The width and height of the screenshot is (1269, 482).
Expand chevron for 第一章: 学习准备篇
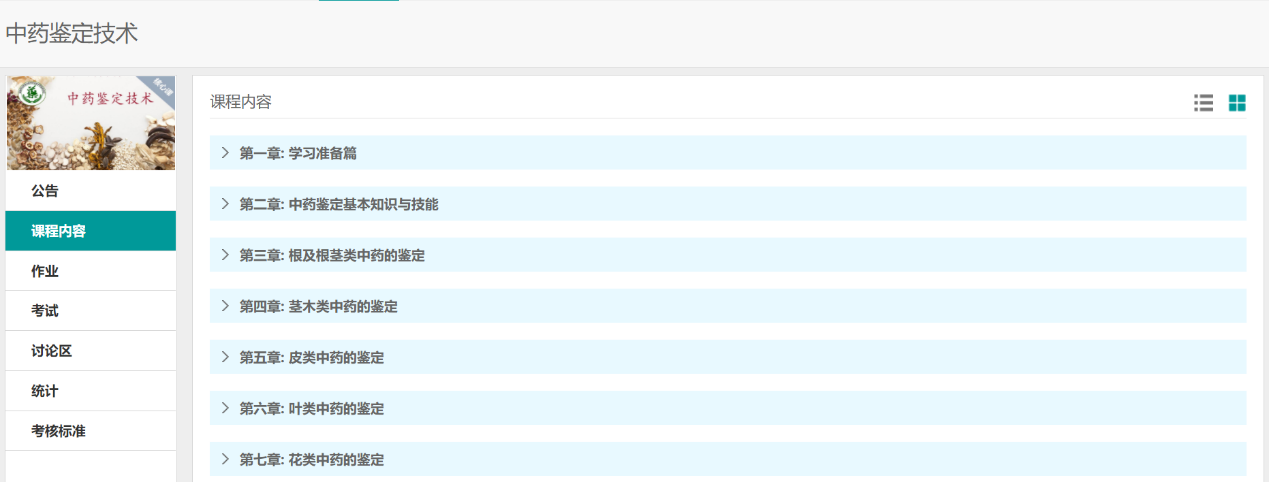click(x=225, y=153)
